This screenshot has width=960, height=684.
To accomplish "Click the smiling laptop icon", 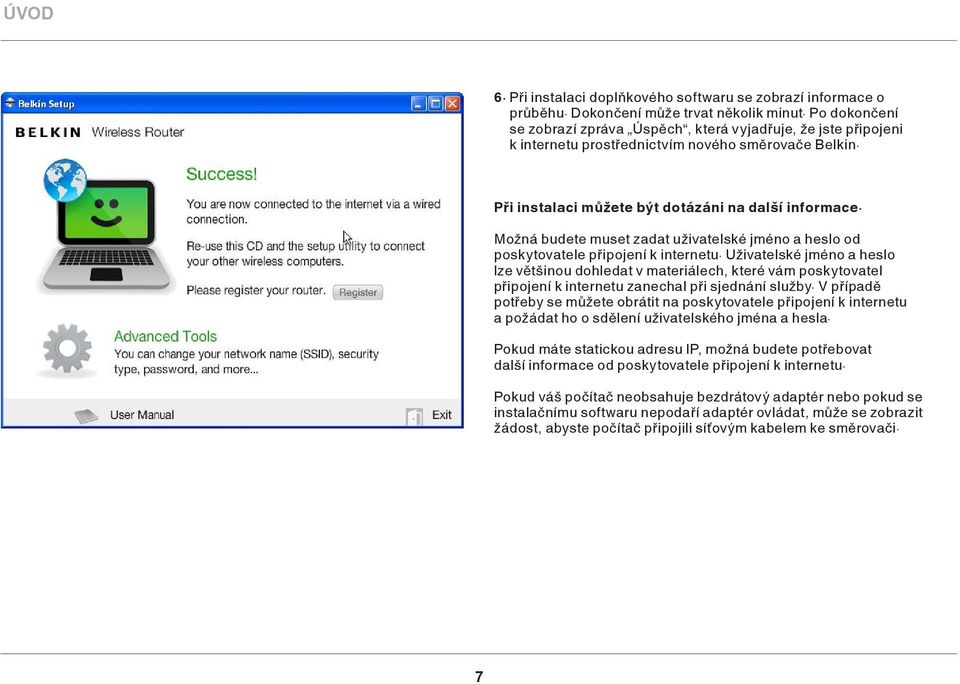I will (x=105, y=236).
